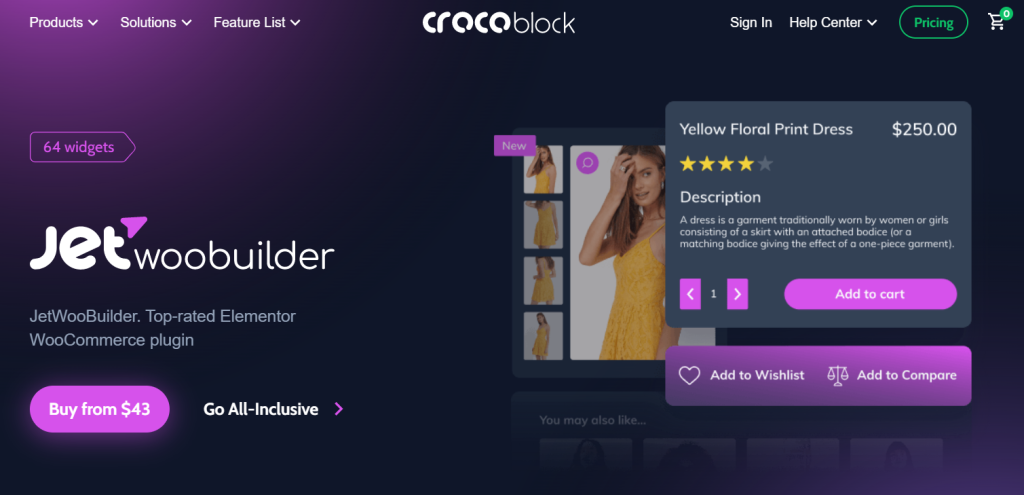The width and height of the screenshot is (1024, 495).
Task: Click Buy from $43 button
Action: [99, 409]
